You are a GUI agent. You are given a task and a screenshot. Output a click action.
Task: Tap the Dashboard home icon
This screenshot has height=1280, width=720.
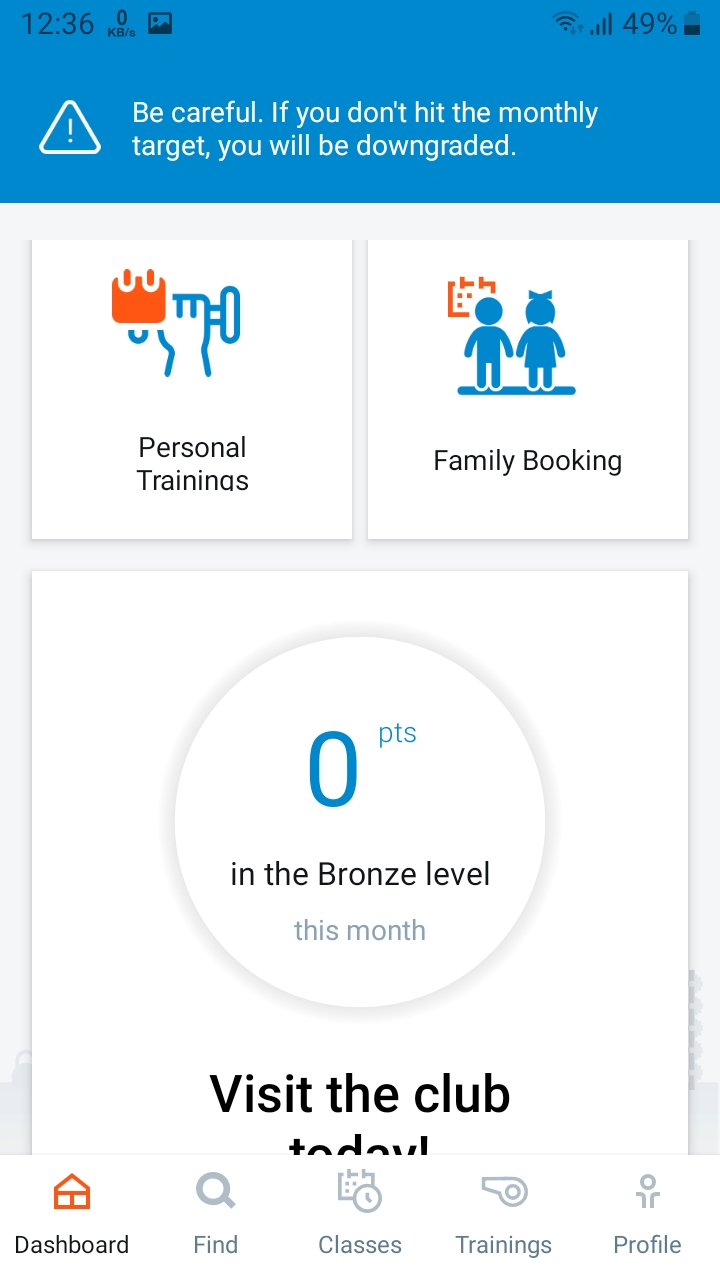[72, 1192]
